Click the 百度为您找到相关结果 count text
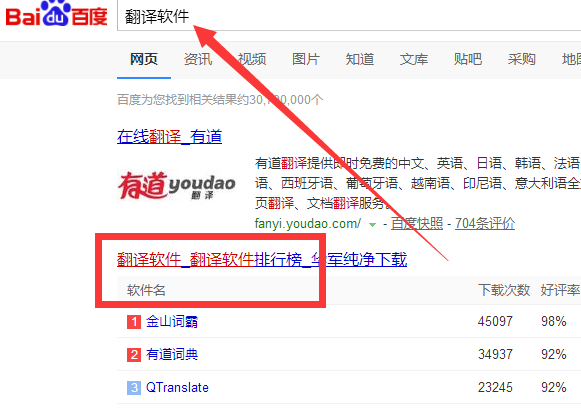 tap(220, 100)
